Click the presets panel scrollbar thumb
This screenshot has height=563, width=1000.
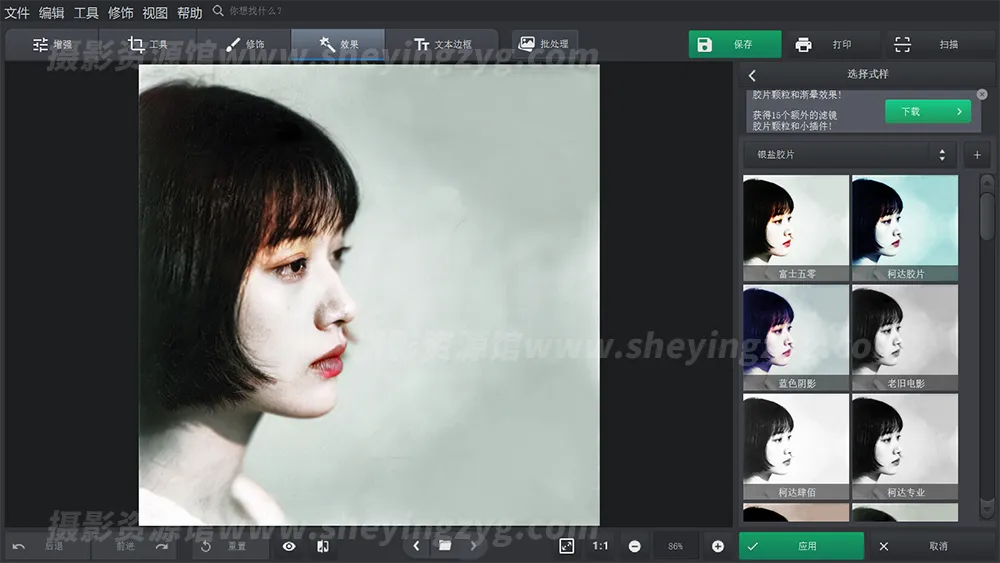(987, 217)
